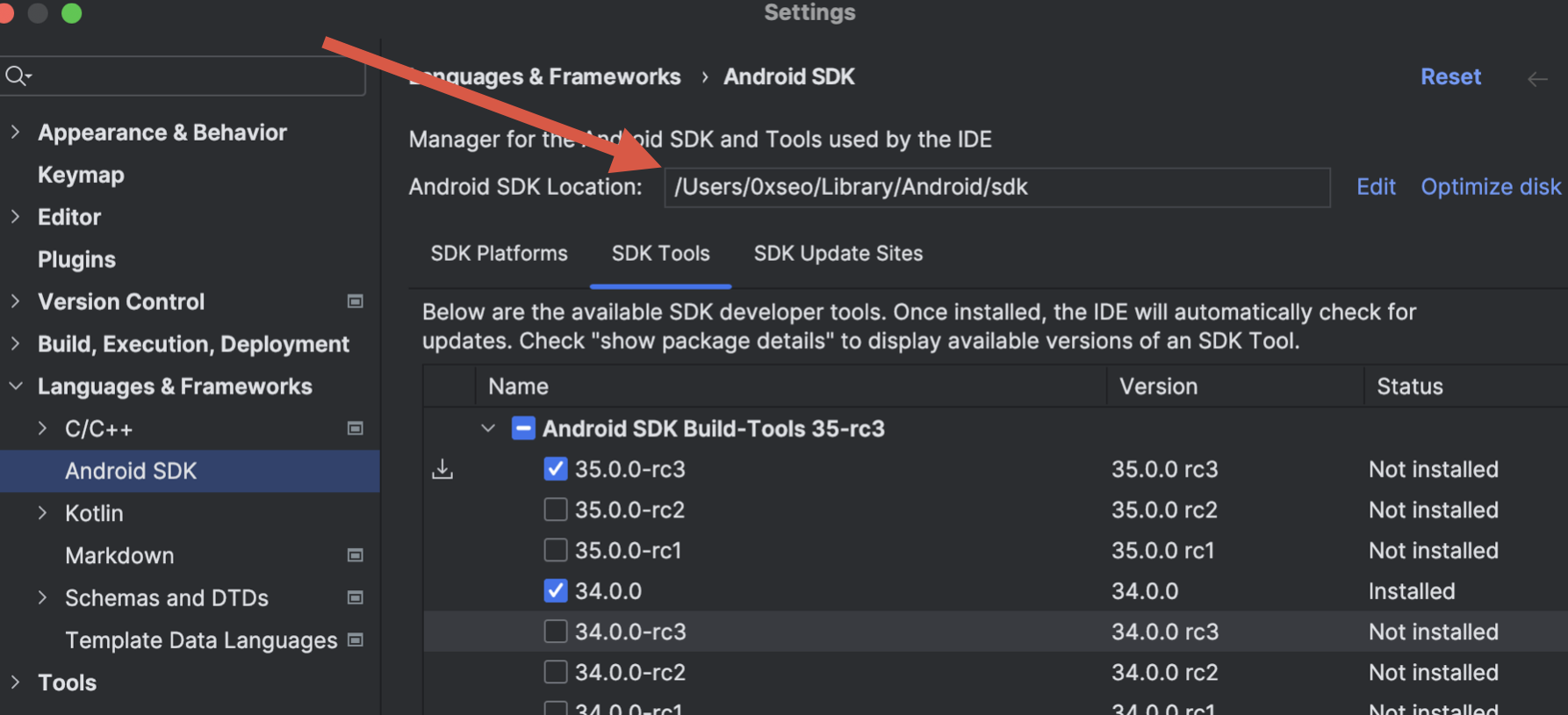Expand the Tools settings section

pos(15,682)
